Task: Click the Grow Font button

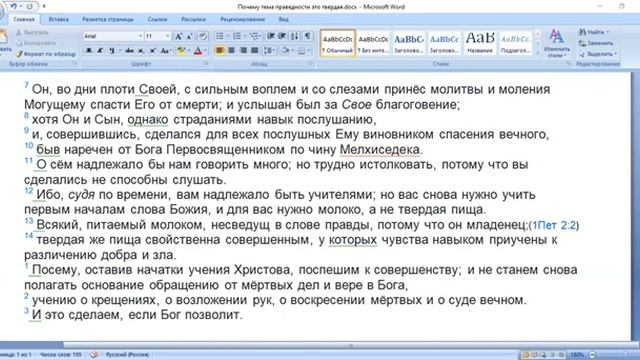Action: [178, 36]
